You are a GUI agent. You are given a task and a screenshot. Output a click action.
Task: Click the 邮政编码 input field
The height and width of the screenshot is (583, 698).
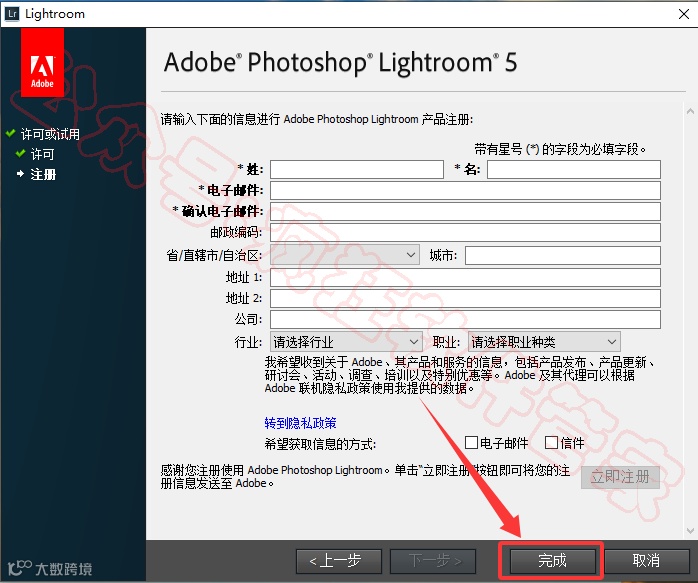(465, 232)
